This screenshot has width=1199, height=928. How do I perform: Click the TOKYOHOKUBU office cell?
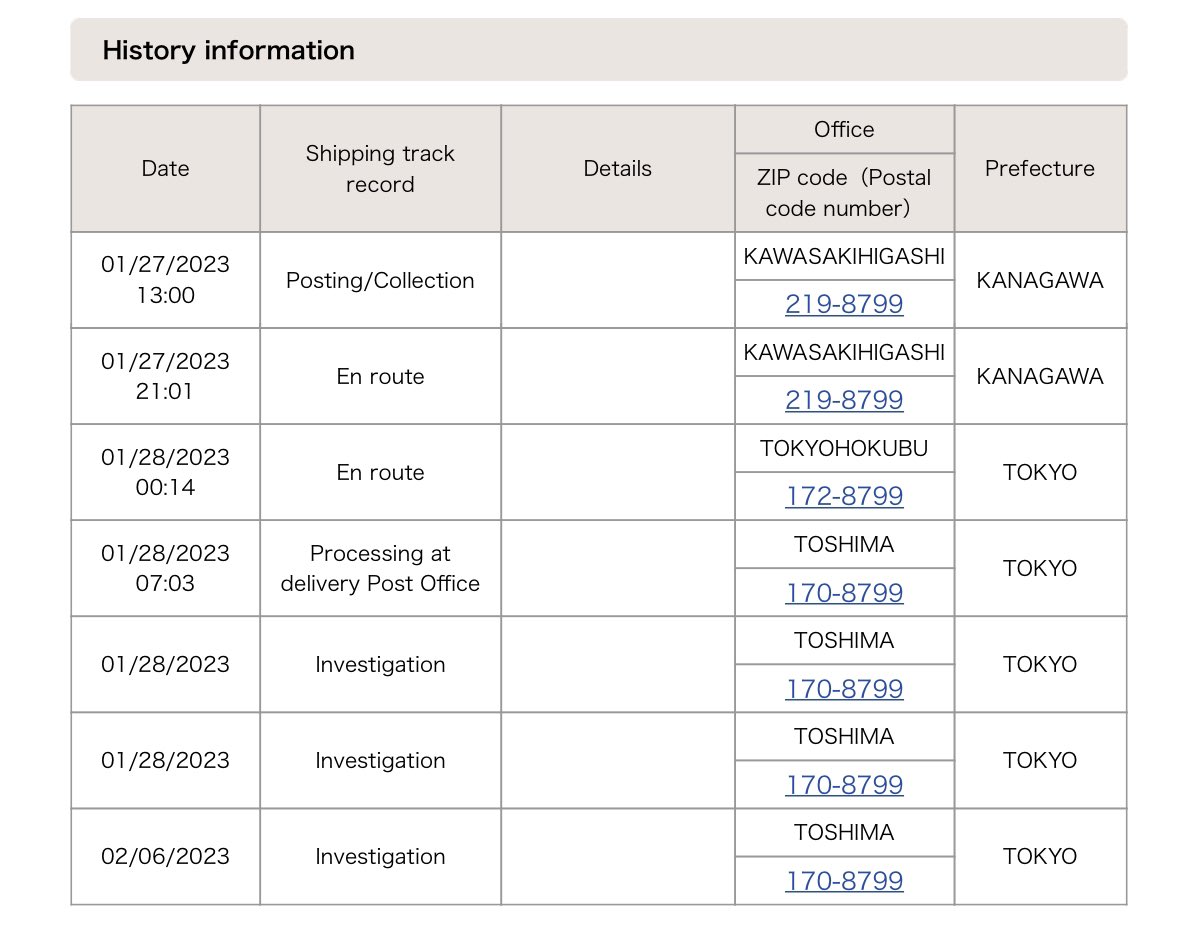[844, 449]
